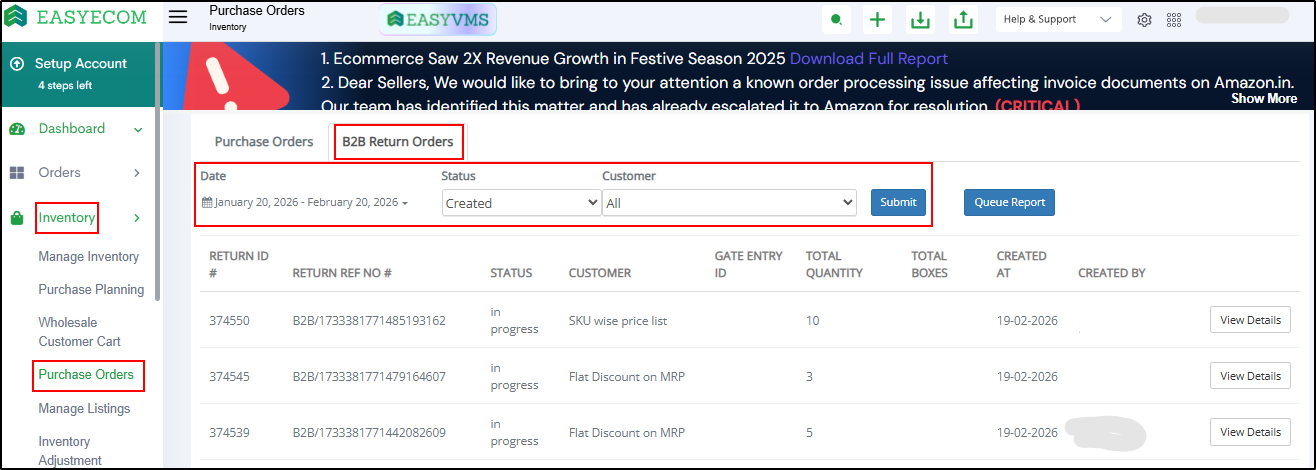Viewport: 1316px width, 470px height.
Task: Open settings via the gear icon
Action: (x=1145, y=20)
